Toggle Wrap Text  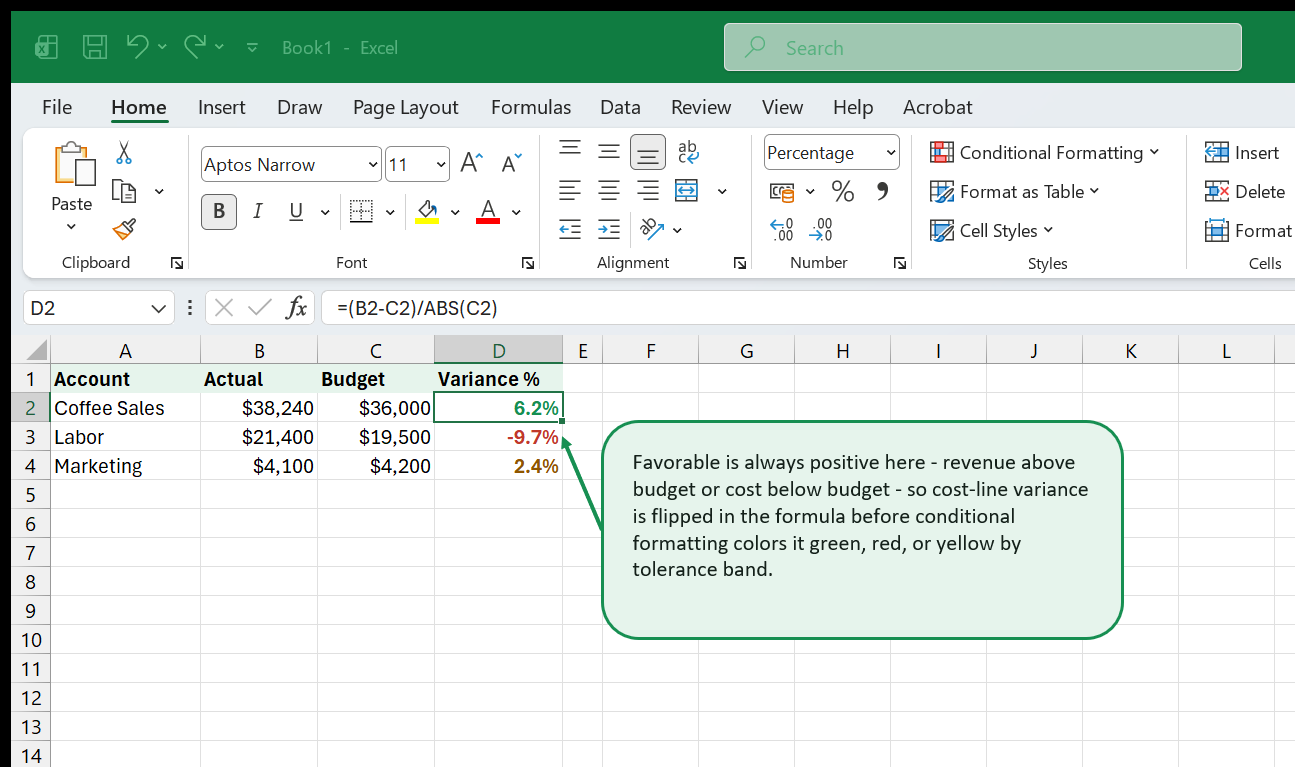click(688, 151)
